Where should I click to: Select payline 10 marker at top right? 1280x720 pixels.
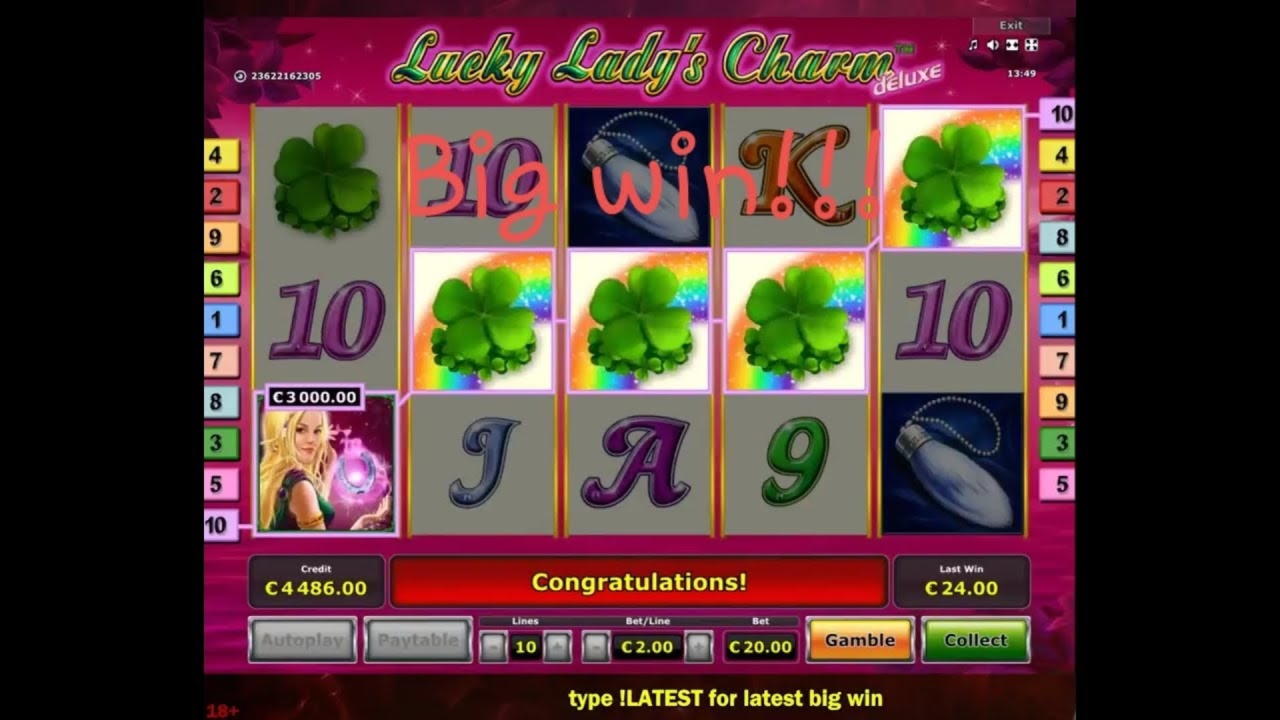(1057, 114)
